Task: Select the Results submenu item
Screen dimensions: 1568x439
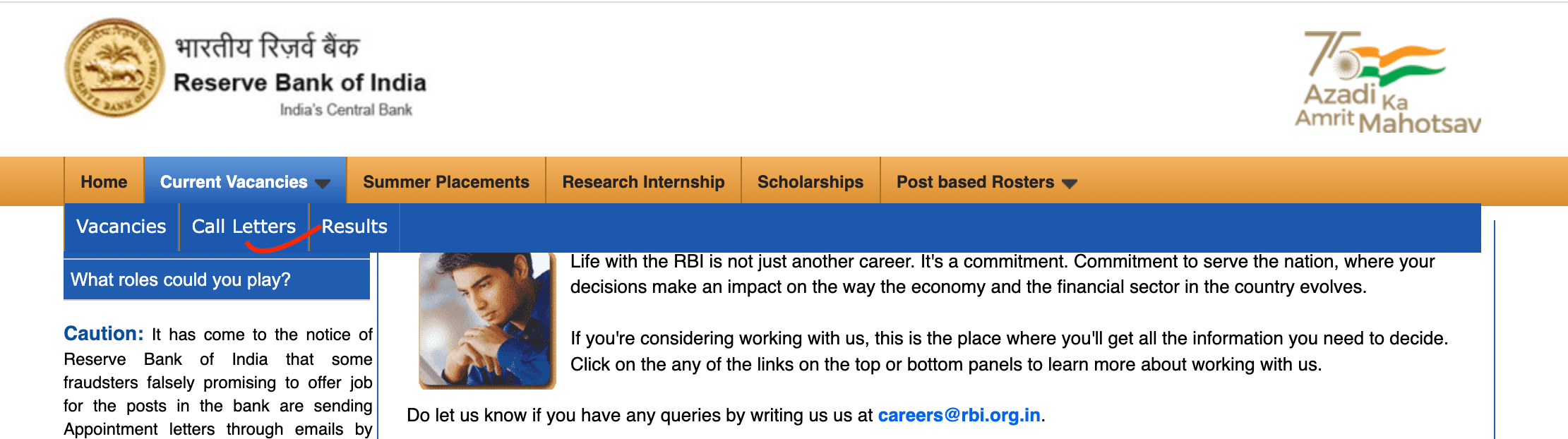Action: tap(354, 227)
